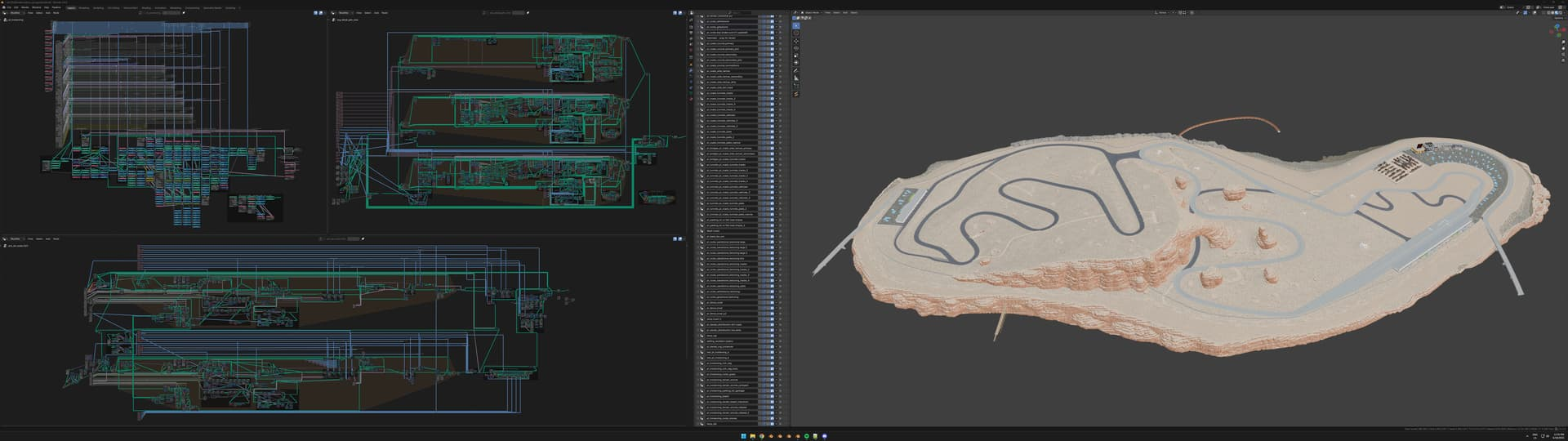
Task: Open the File menu
Action: 9,7
